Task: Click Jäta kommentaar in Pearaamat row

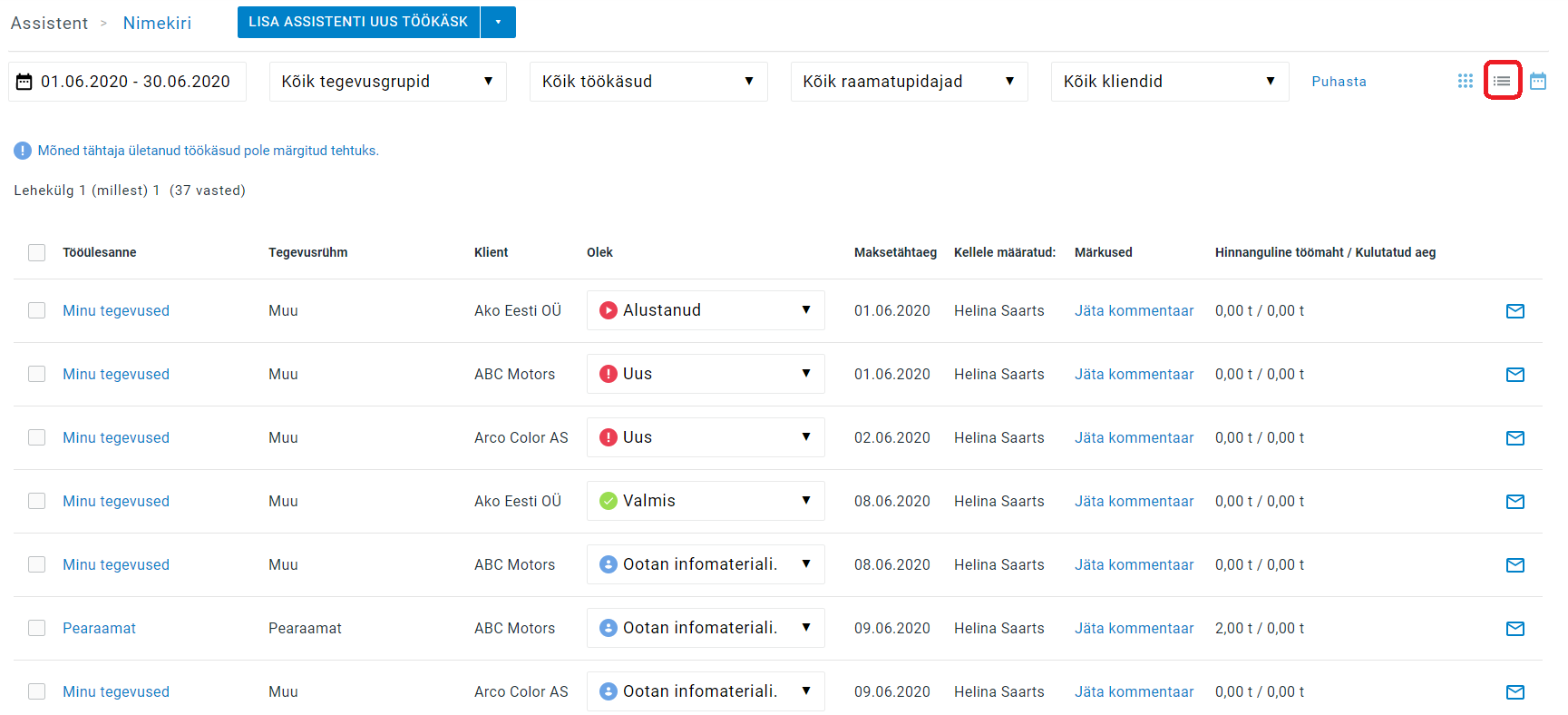Action: point(1134,628)
